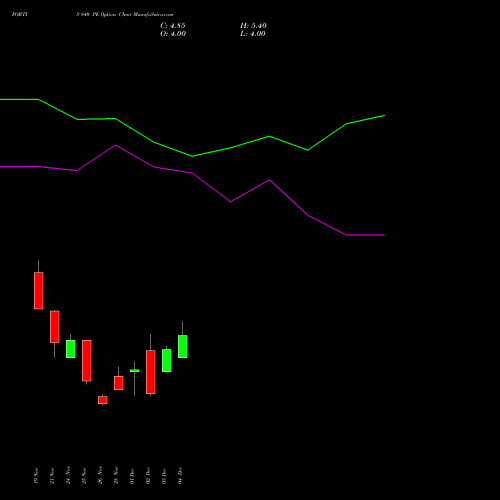Select the 19 Nov date label
Screen dimensions: 500x500
pyautogui.click(x=36, y=476)
